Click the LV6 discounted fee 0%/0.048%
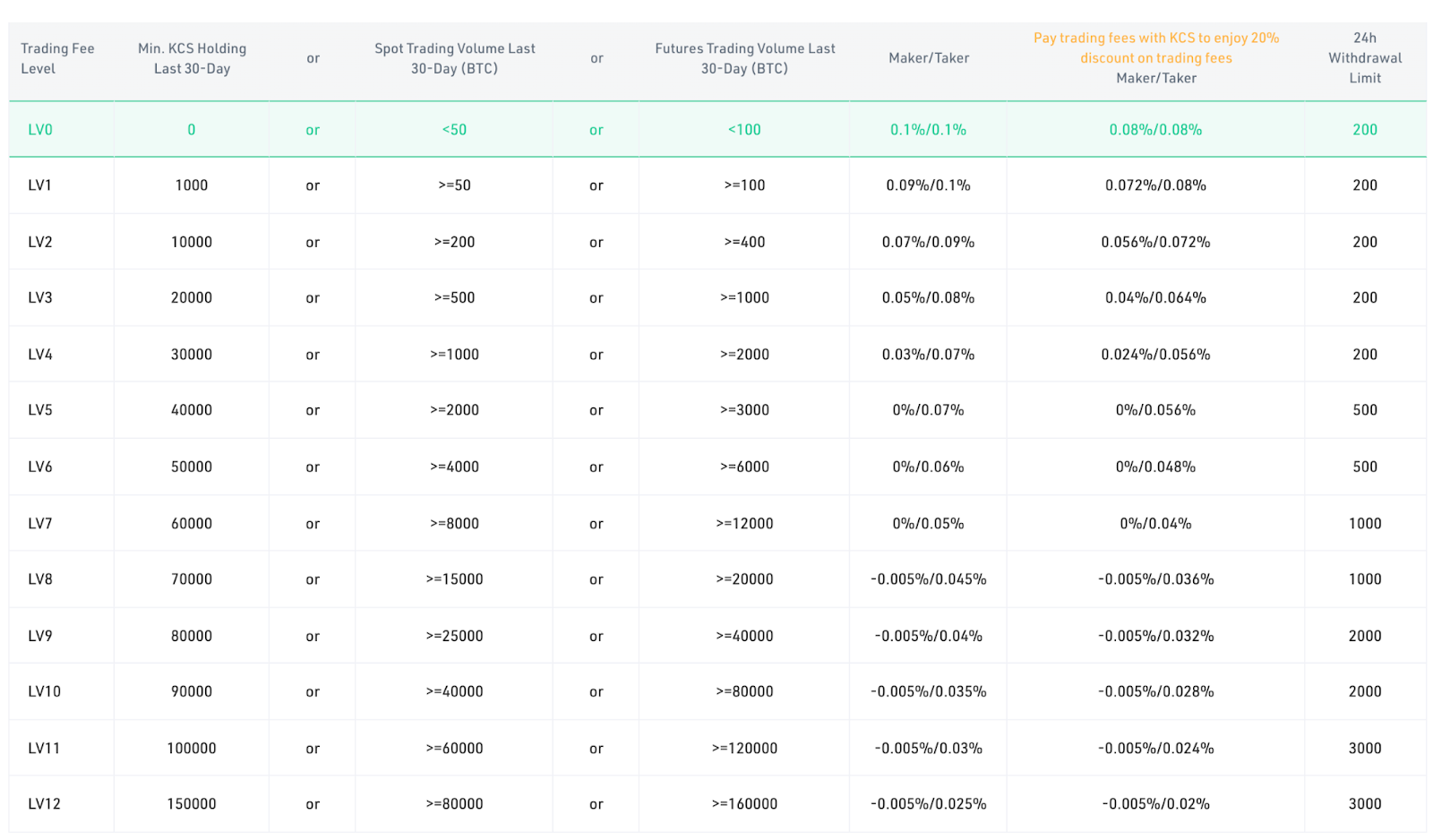1433x840 pixels. point(1155,467)
